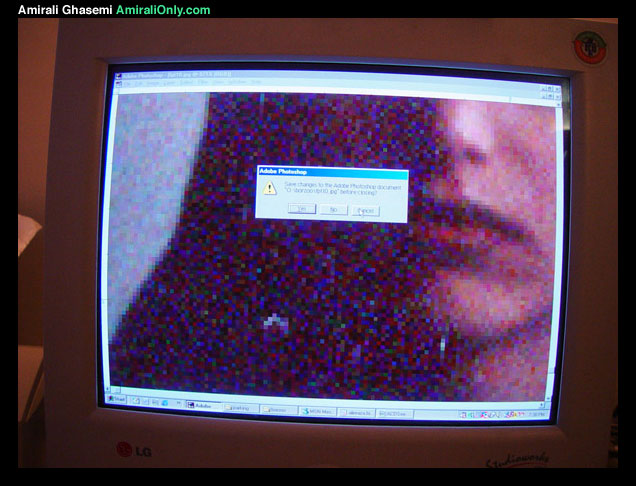This screenshot has width=636, height=486.
Task: Click No in the save dialog
Action: coord(333,209)
